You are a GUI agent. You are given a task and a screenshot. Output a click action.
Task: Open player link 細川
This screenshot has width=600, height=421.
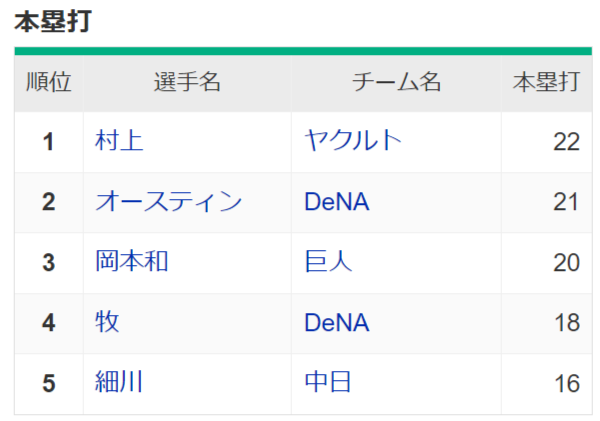(x=119, y=382)
